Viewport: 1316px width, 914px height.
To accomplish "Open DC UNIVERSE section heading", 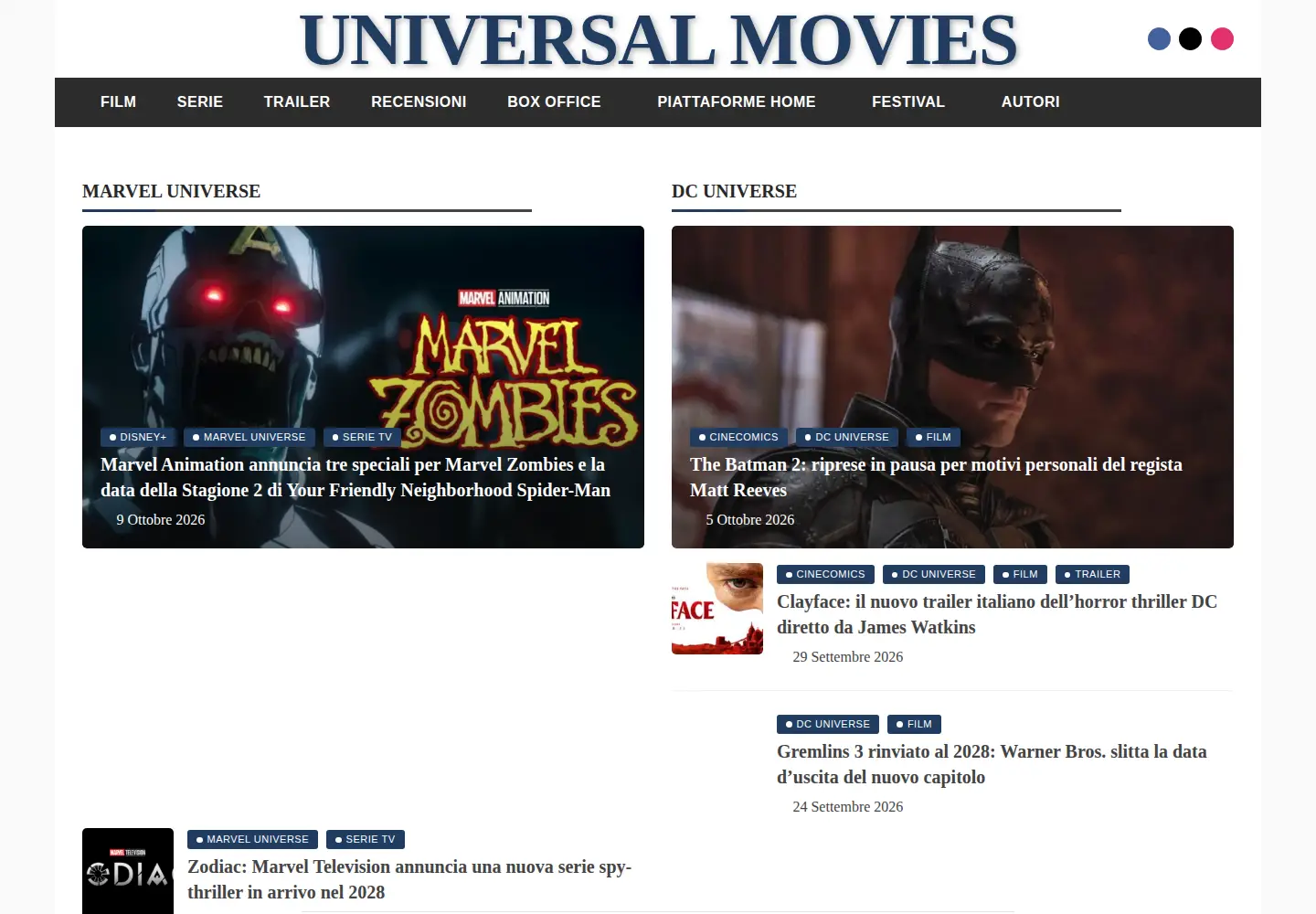I will [734, 191].
